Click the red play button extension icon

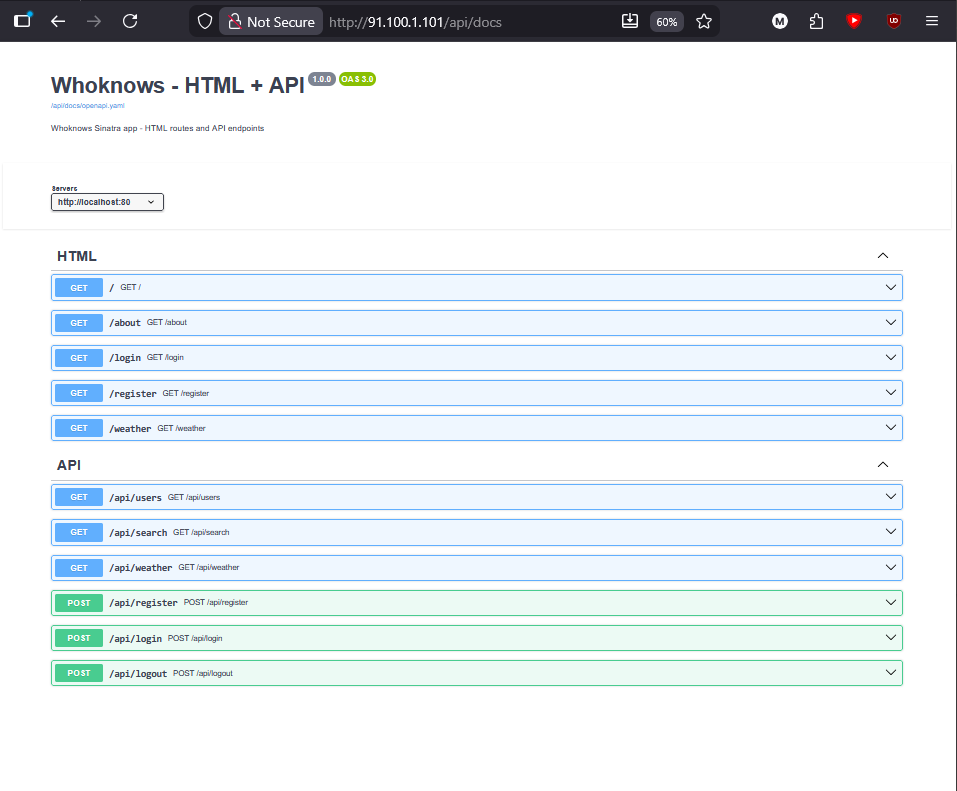tap(854, 21)
